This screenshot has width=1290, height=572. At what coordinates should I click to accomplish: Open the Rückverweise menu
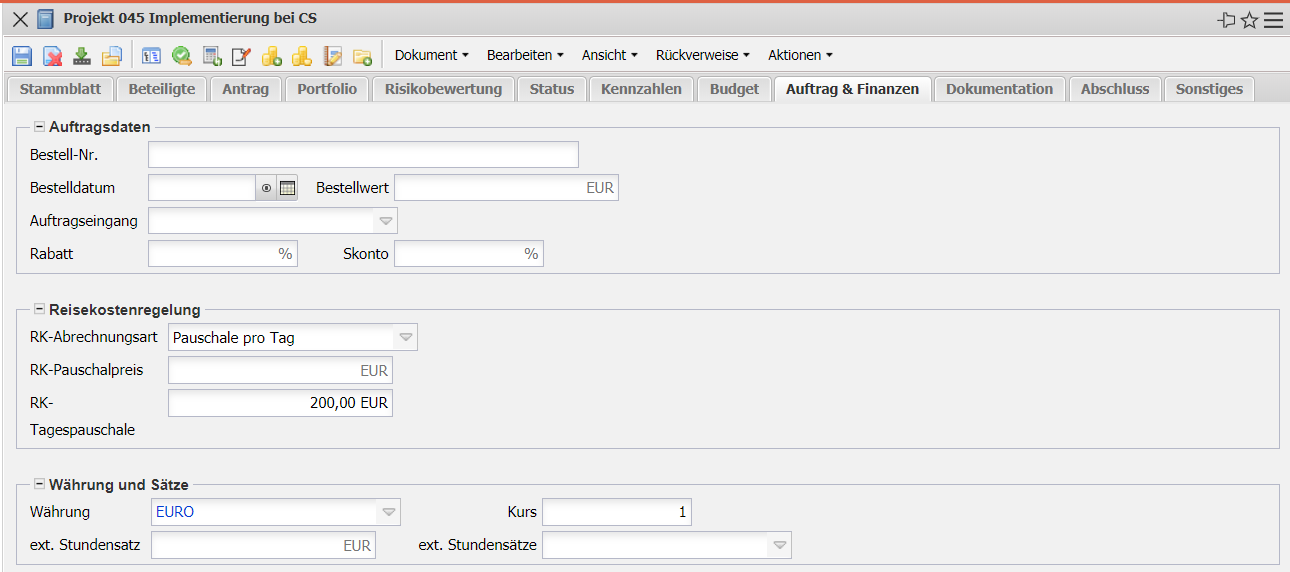[702, 55]
